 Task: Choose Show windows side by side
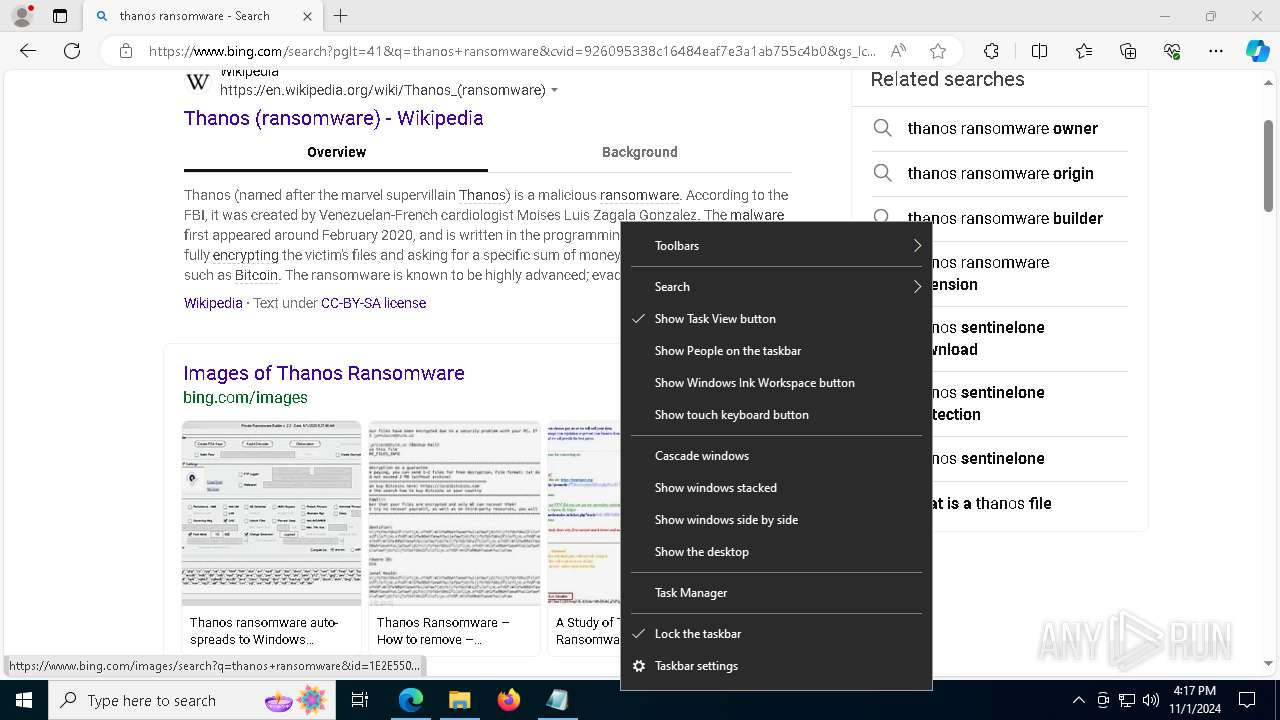(776, 520)
